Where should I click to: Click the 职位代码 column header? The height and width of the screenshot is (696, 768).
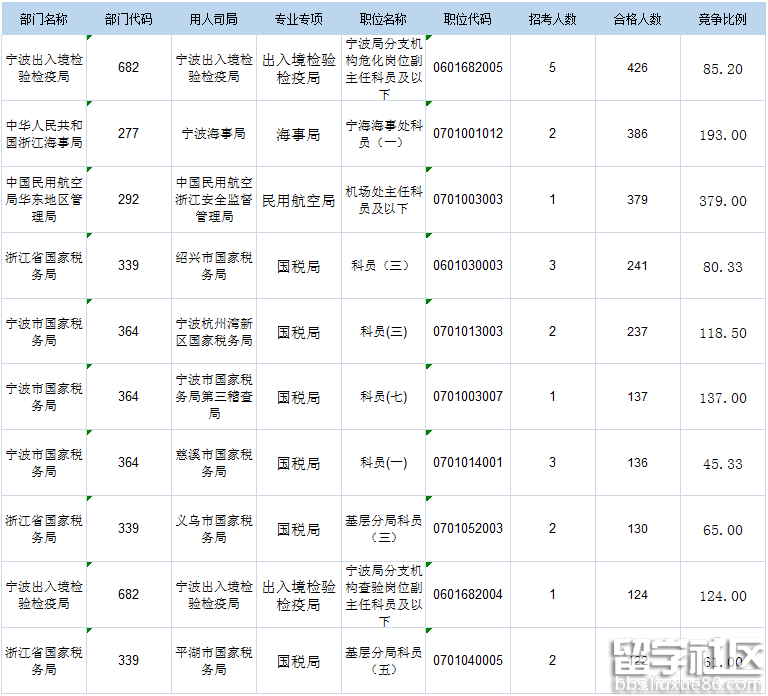(467, 20)
